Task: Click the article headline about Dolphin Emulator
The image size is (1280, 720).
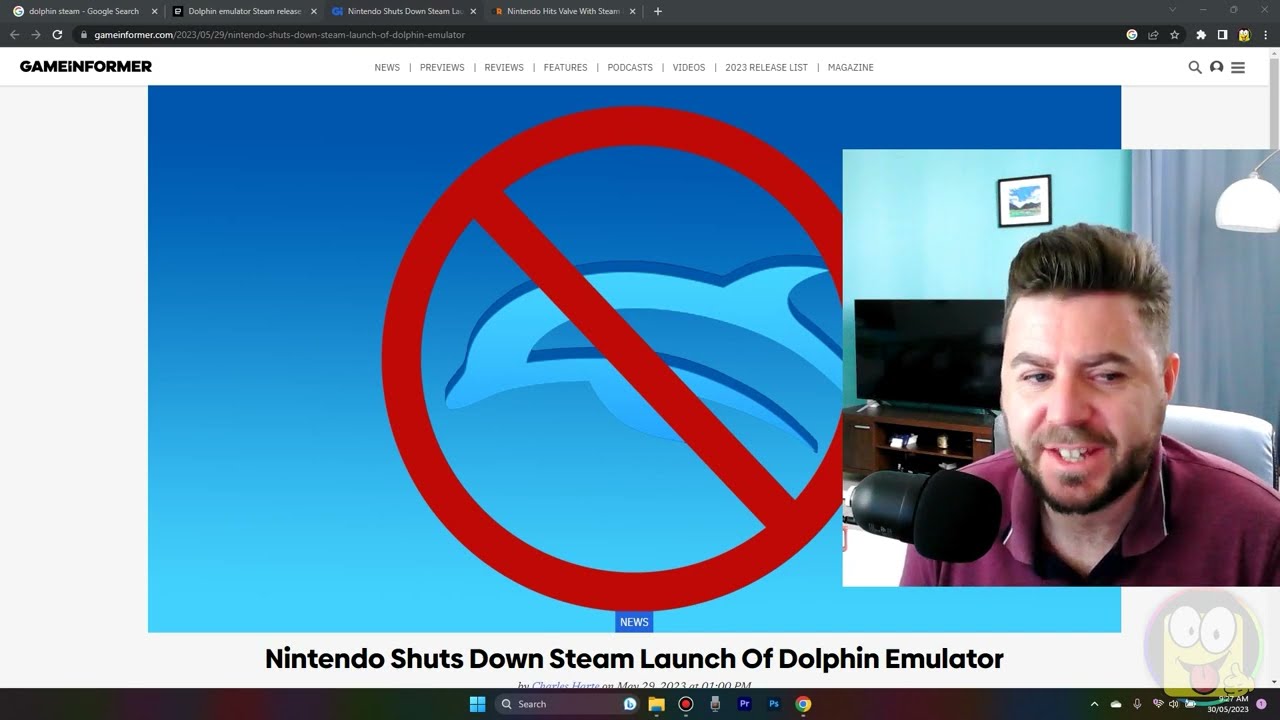Action: click(634, 658)
